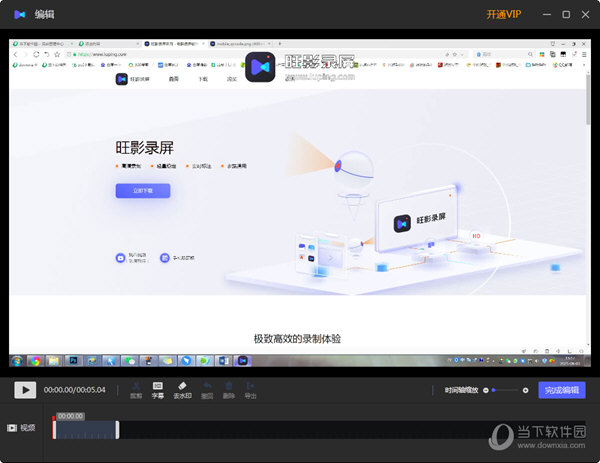Open the 字幕 subtitle tool
The height and width of the screenshot is (463, 600).
click(x=158, y=390)
